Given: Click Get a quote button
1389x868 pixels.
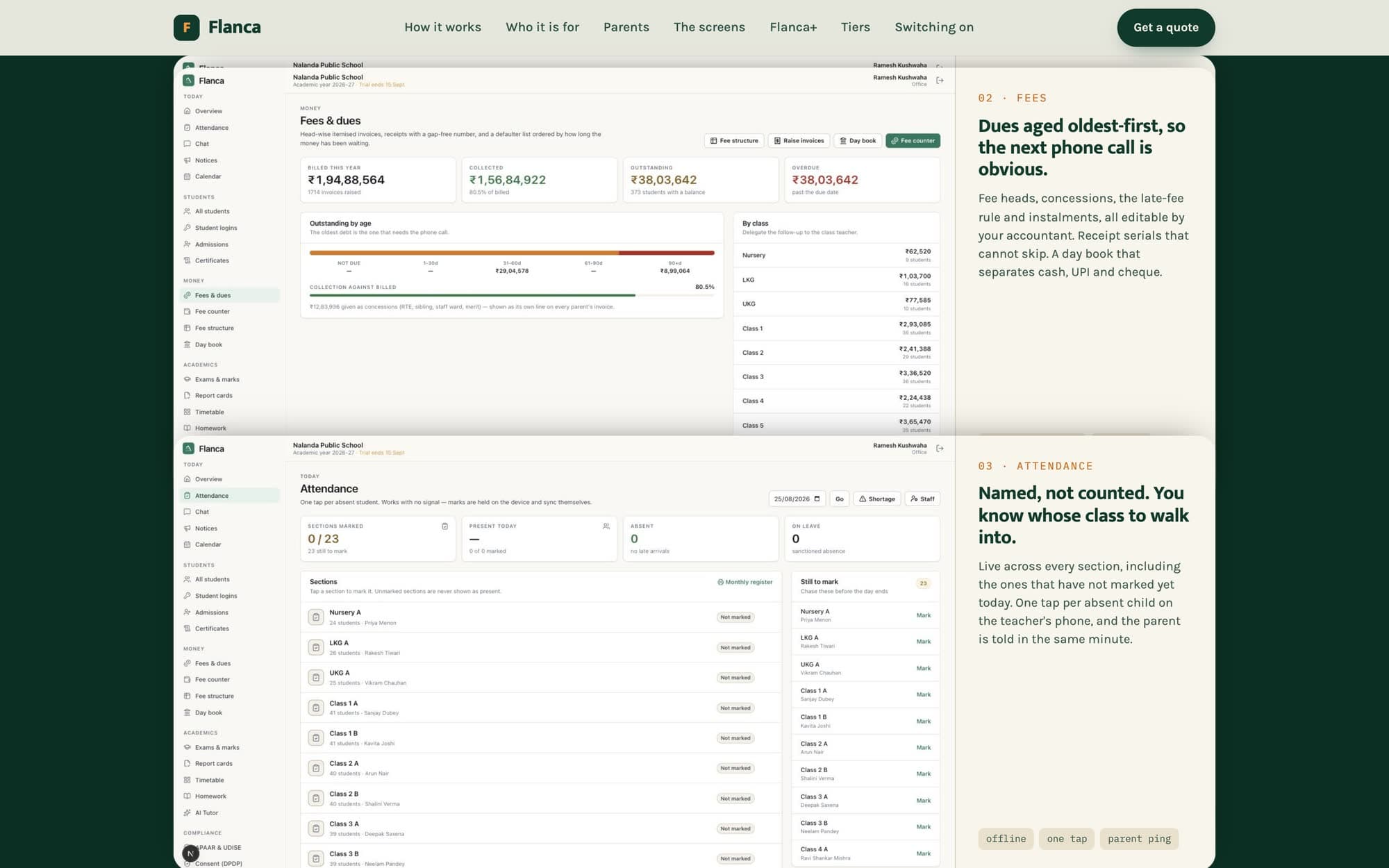Looking at the screenshot, I should pos(1166,28).
